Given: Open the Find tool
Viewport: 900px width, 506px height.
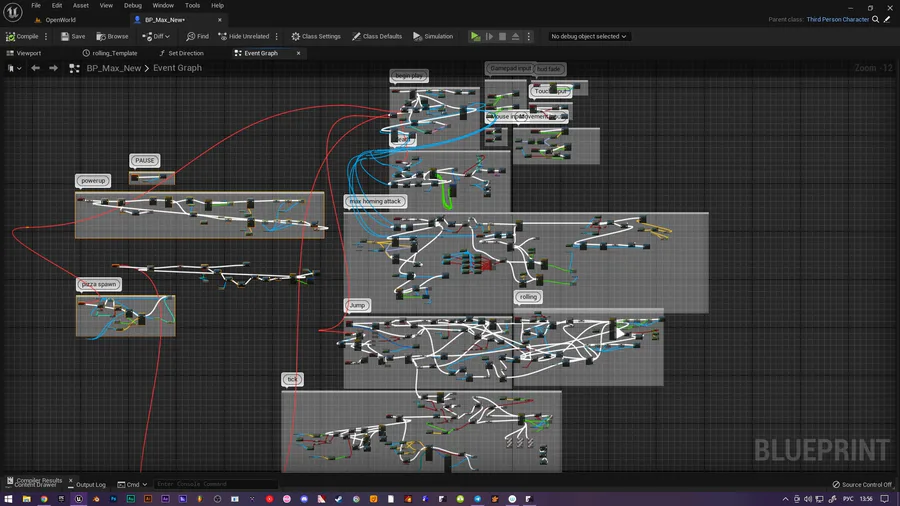Looking at the screenshot, I should [x=197, y=36].
